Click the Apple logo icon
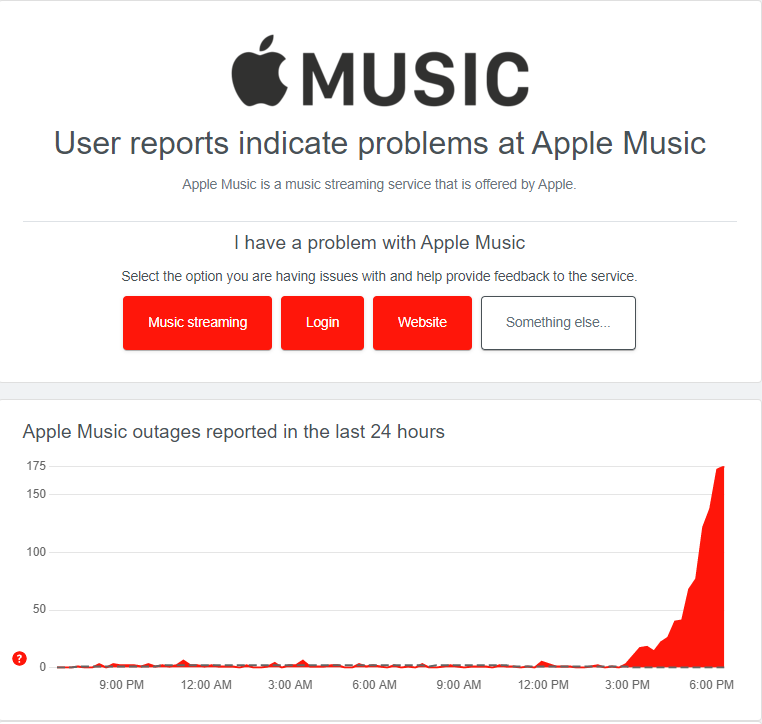The width and height of the screenshot is (762, 724). click(x=260, y=70)
